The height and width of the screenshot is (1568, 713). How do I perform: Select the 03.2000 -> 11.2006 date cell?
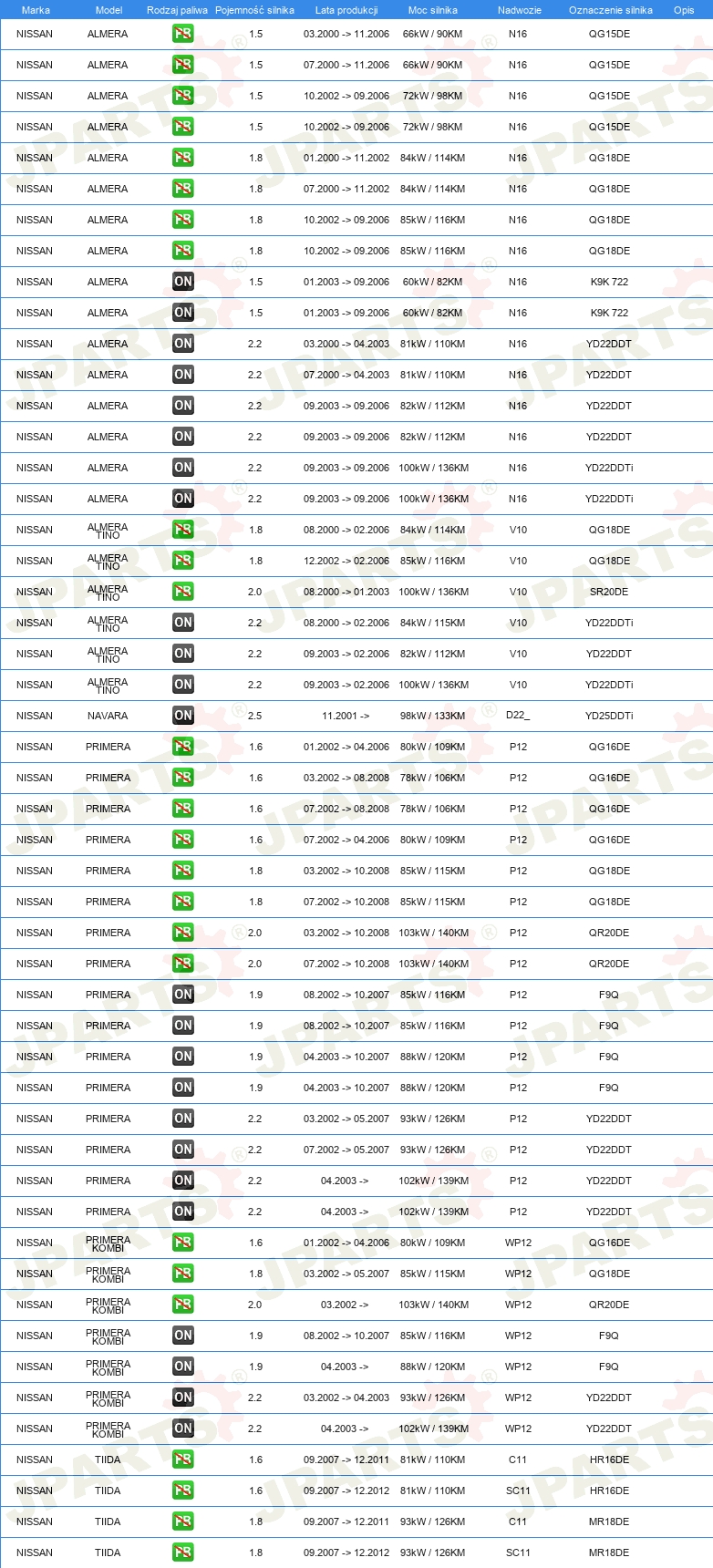pos(346,34)
